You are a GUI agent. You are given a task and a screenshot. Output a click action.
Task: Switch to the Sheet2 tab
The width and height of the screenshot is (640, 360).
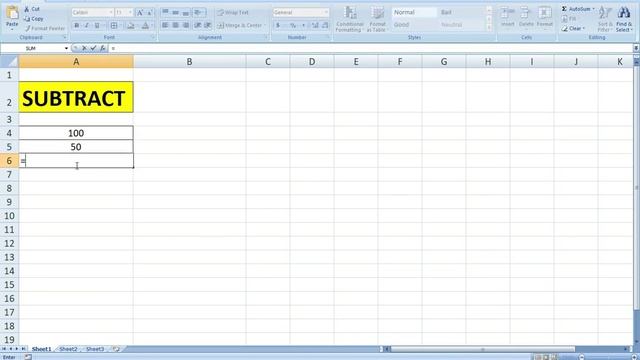coord(68,349)
